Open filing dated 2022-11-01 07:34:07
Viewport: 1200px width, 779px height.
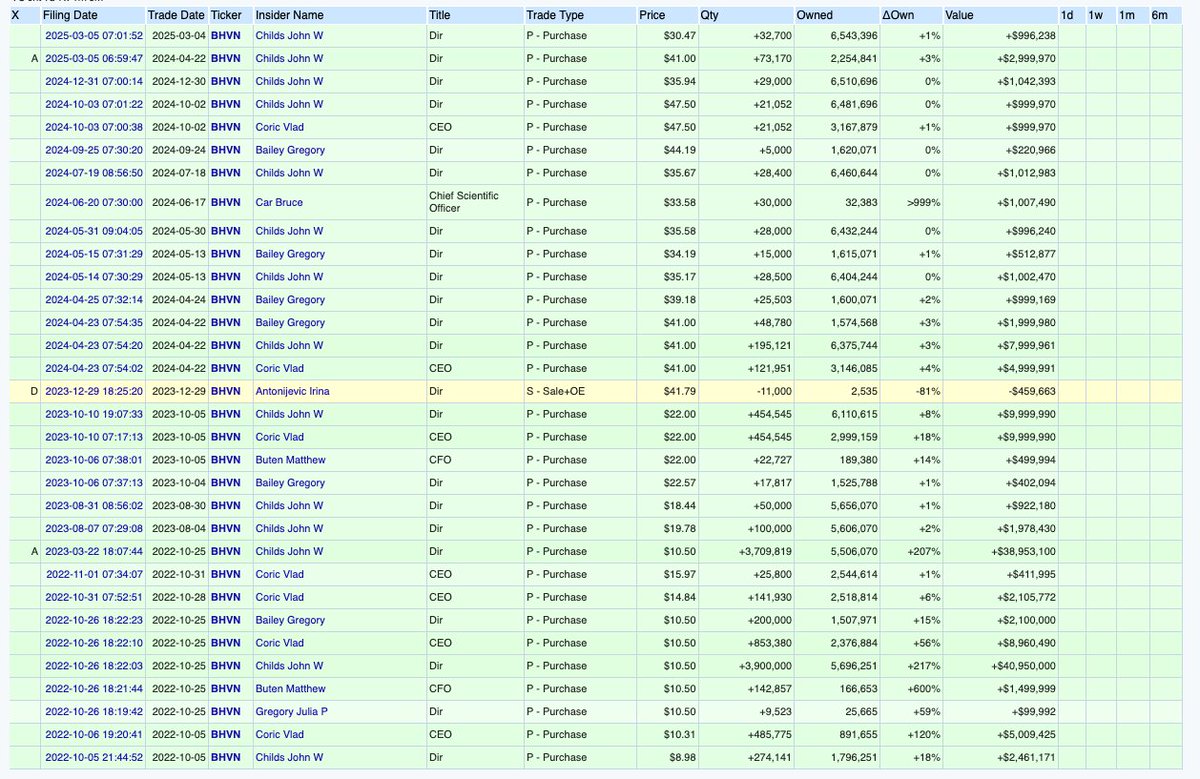pyautogui.click(x=94, y=574)
